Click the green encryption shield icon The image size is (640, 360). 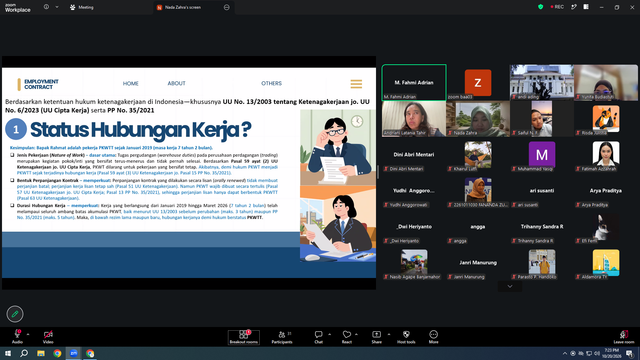click(540, 7)
